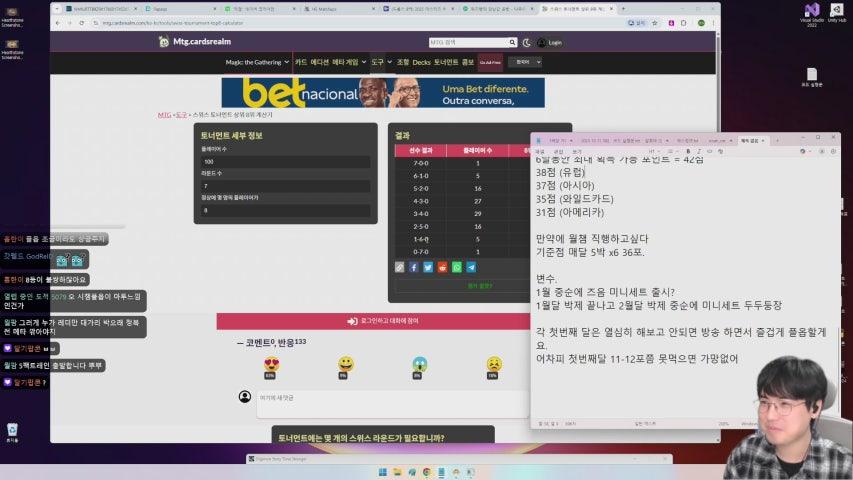Click 도구 breadcrumb link
Screen dimensions: 853x480
(181, 115)
